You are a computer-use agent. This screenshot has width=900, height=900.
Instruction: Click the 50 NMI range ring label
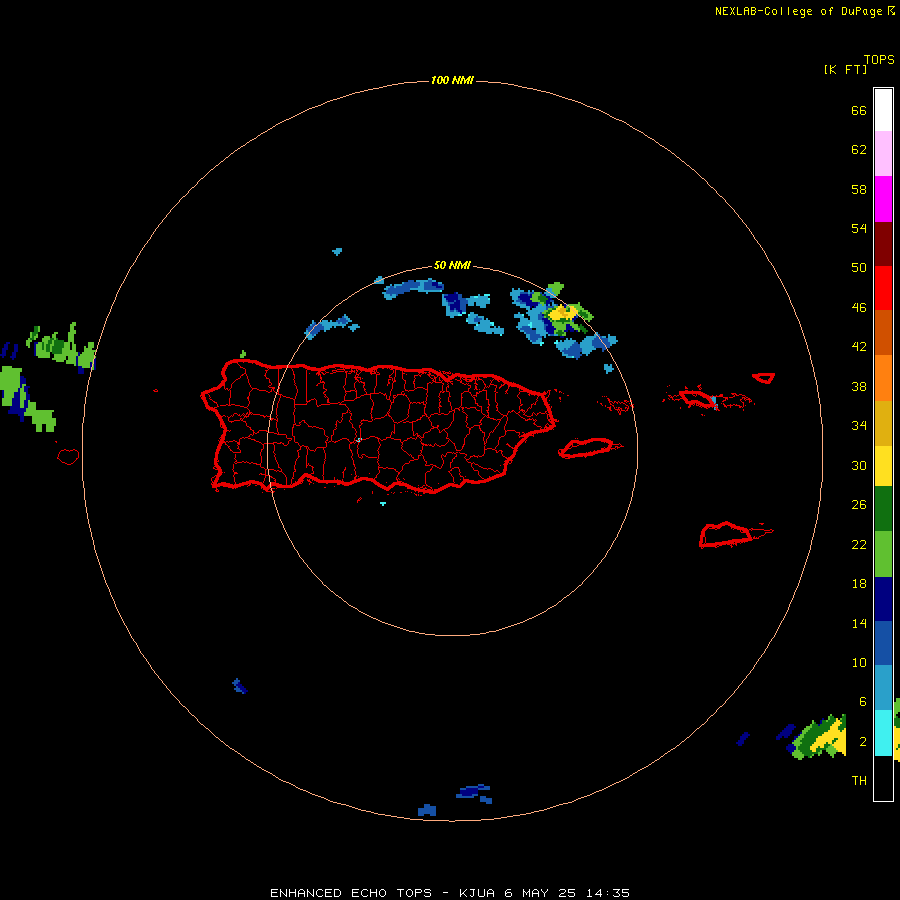click(x=452, y=265)
